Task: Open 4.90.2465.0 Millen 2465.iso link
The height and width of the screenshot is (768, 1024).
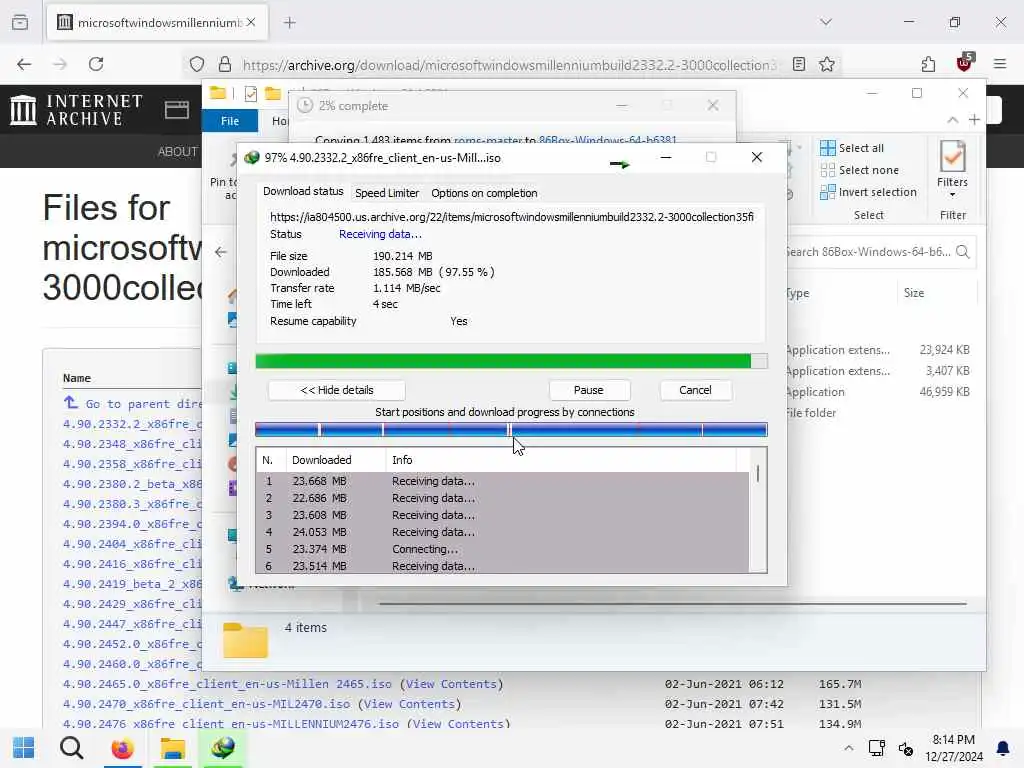Action: pyautogui.click(x=227, y=684)
